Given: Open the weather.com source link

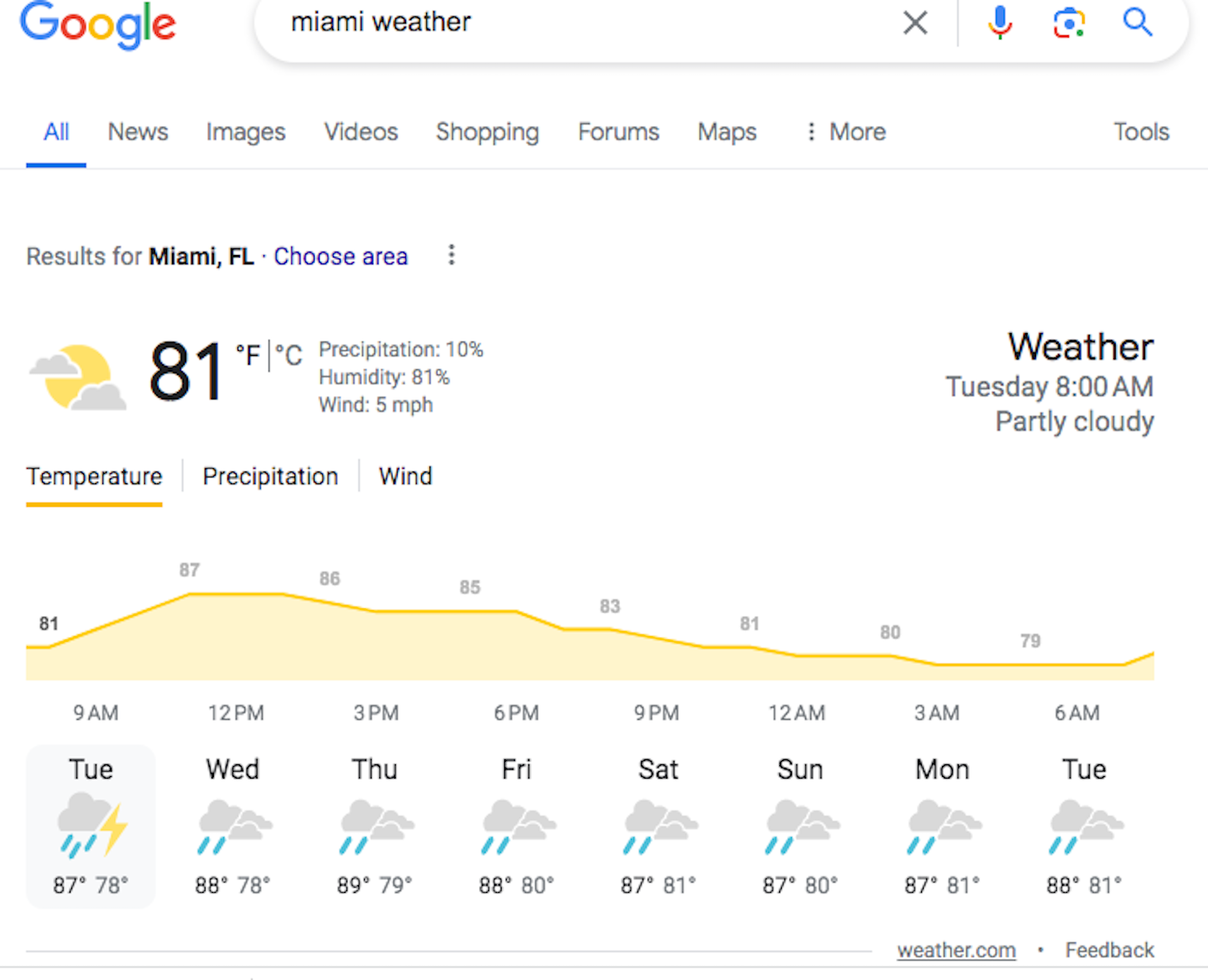Looking at the screenshot, I should click(x=956, y=950).
